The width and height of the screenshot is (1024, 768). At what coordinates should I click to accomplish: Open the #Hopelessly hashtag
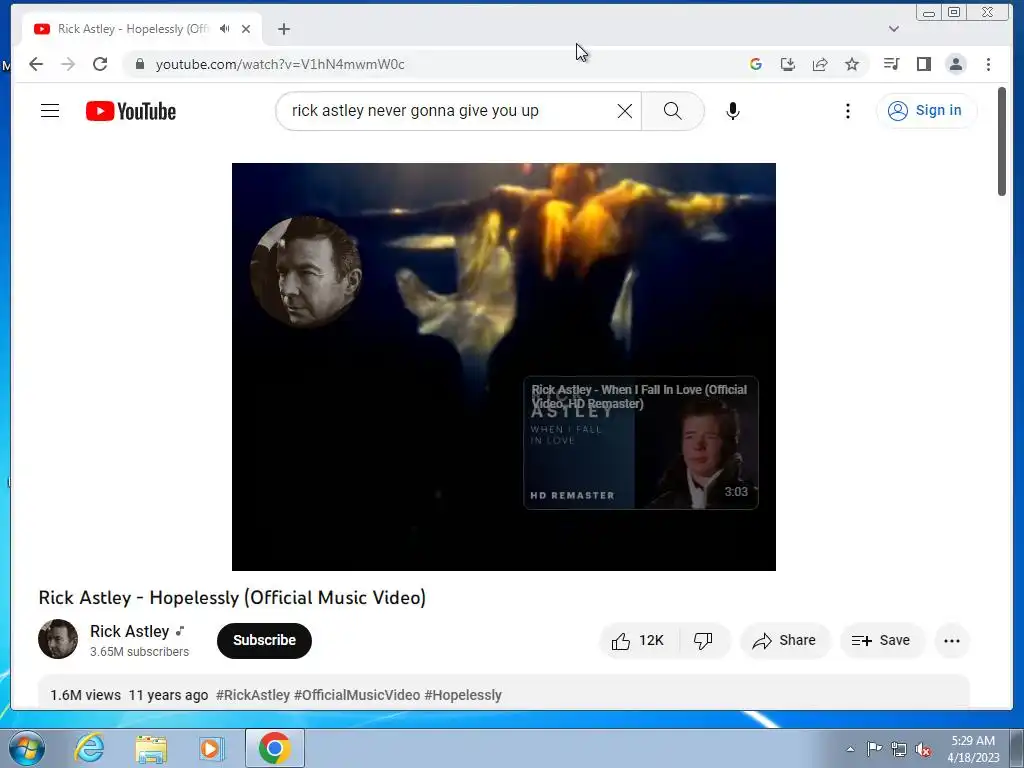[463, 695]
